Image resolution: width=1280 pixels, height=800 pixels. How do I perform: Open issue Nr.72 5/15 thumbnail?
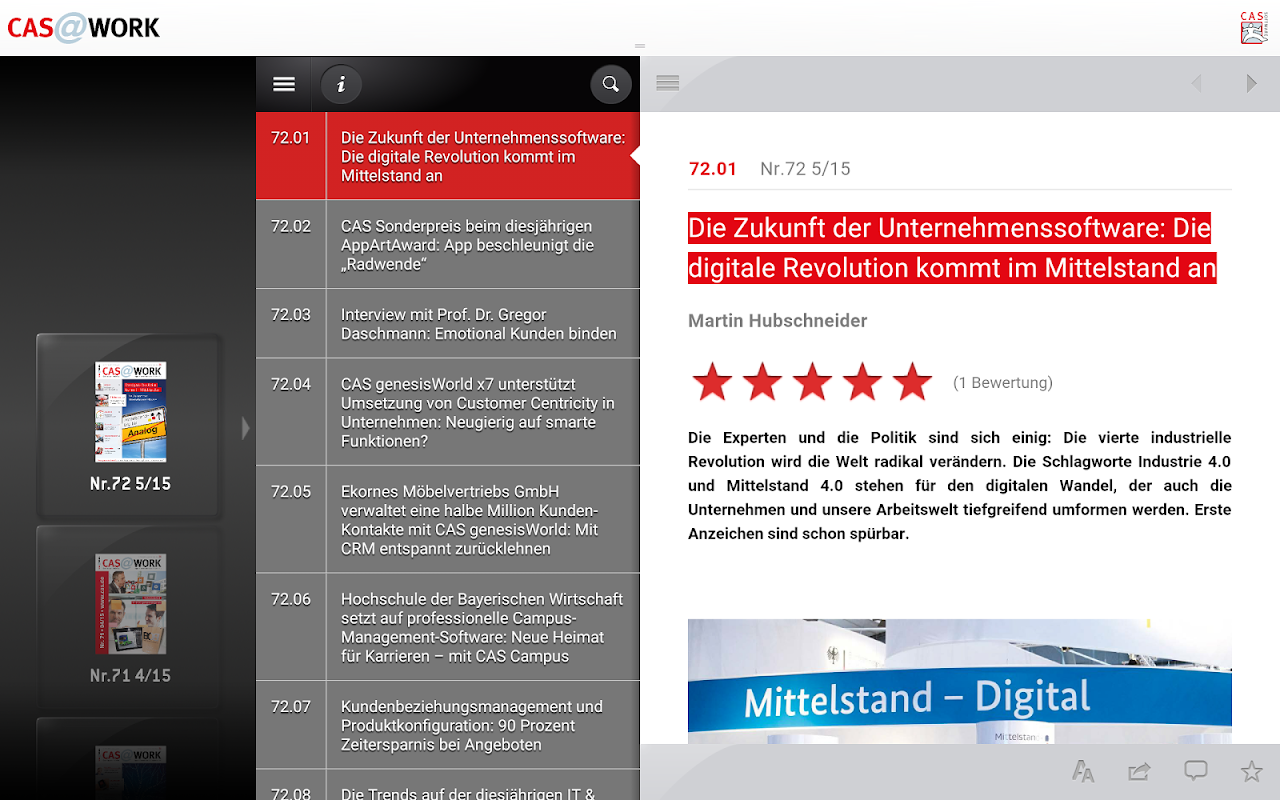130,426
